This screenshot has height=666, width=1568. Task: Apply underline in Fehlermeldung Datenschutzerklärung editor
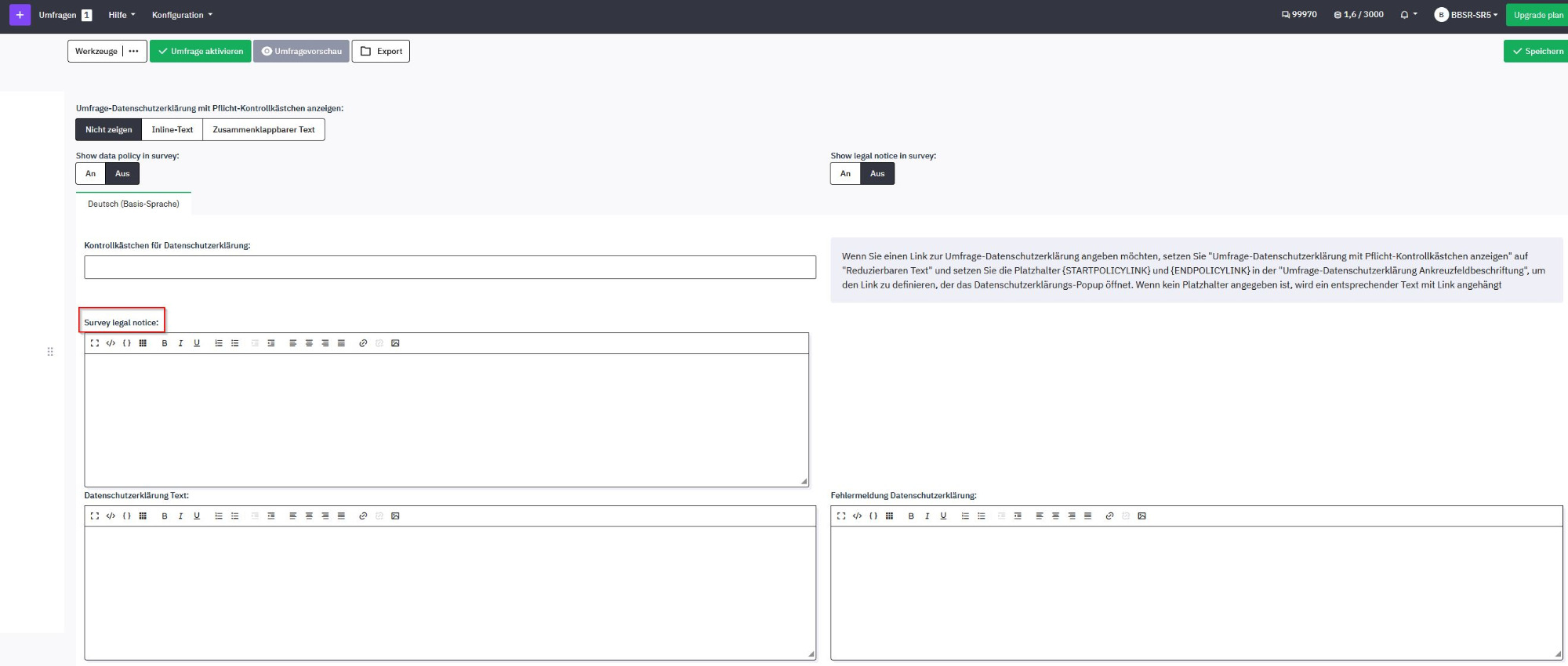tap(943, 516)
